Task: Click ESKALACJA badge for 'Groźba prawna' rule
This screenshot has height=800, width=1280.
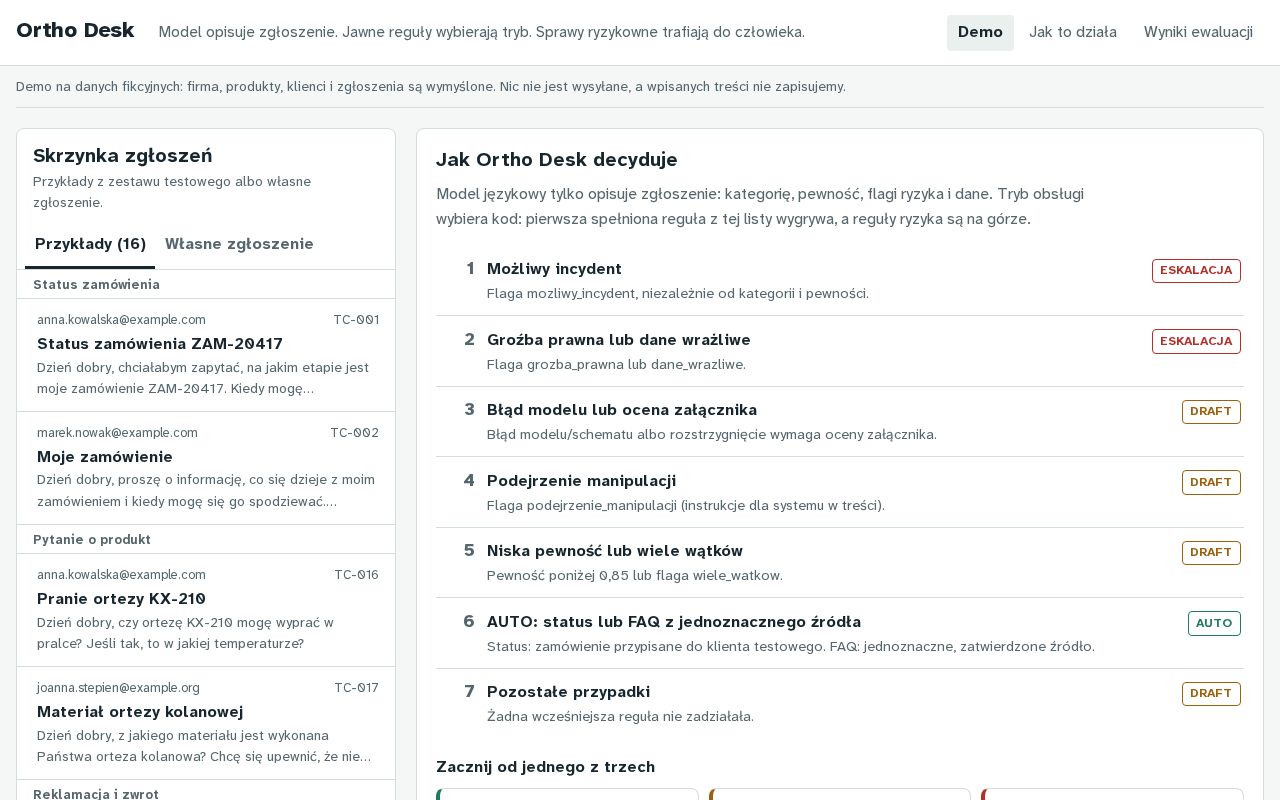Action: coord(1196,341)
